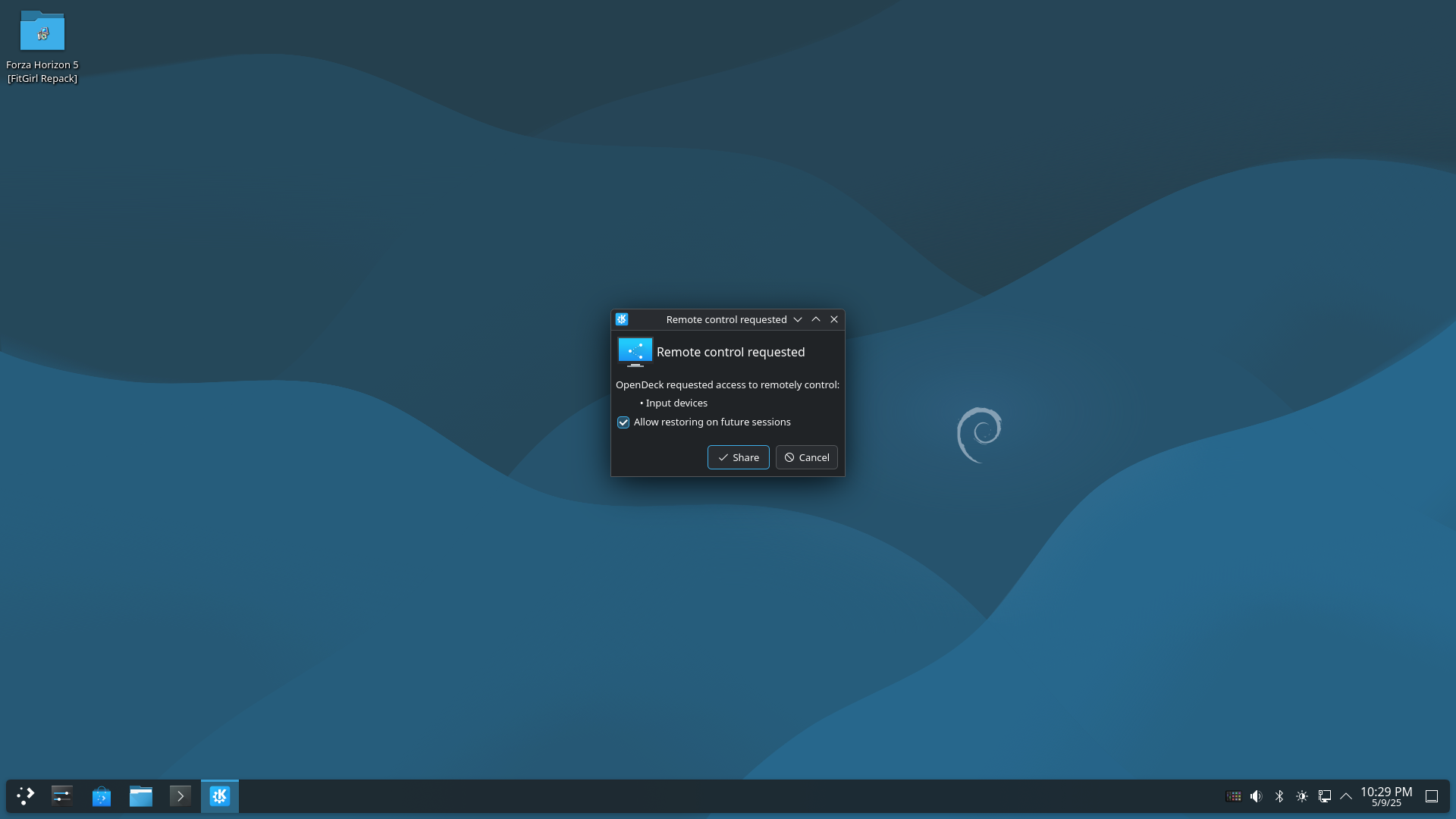The height and width of the screenshot is (819, 1456).
Task: Select the active KDE portal taskbar entry
Action: click(x=220, y=796)
